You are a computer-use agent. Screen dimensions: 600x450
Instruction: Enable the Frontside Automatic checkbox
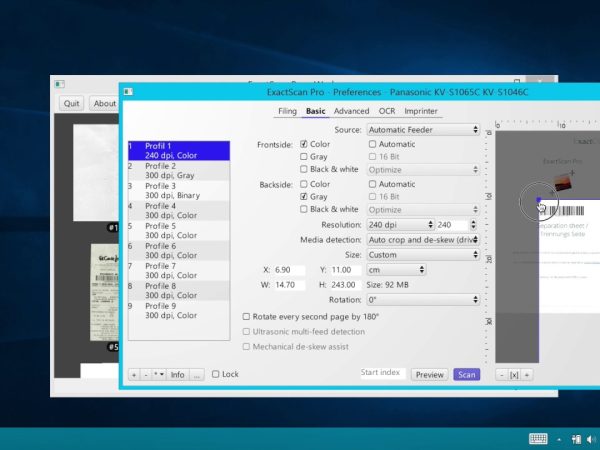[x=372, y=144]
